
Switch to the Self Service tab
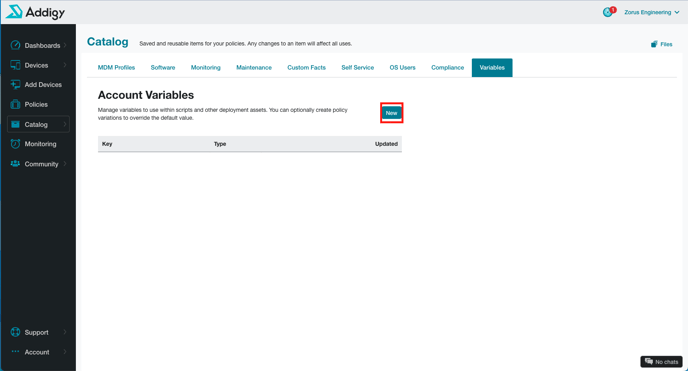tap(358, 68)
